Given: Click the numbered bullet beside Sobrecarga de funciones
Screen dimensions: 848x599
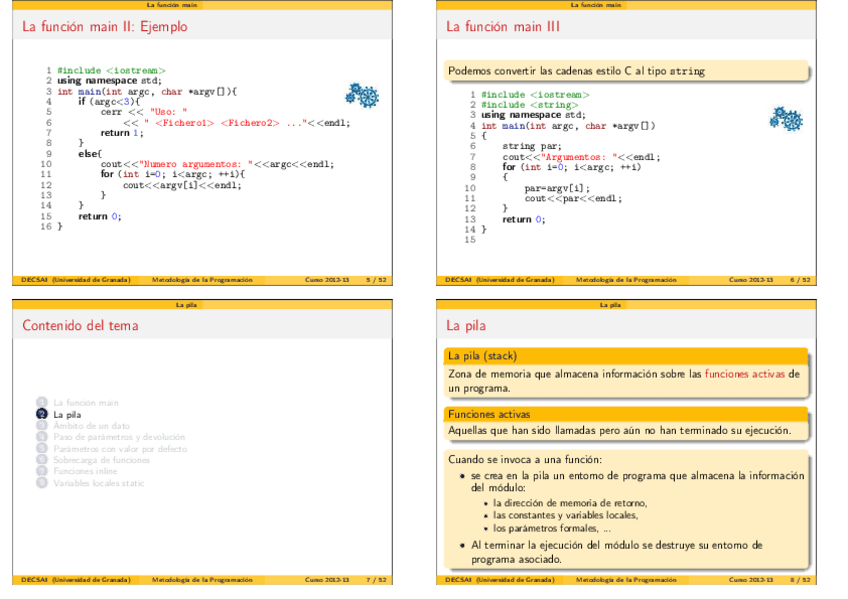Looking at the screenshot, I should 41,460.
